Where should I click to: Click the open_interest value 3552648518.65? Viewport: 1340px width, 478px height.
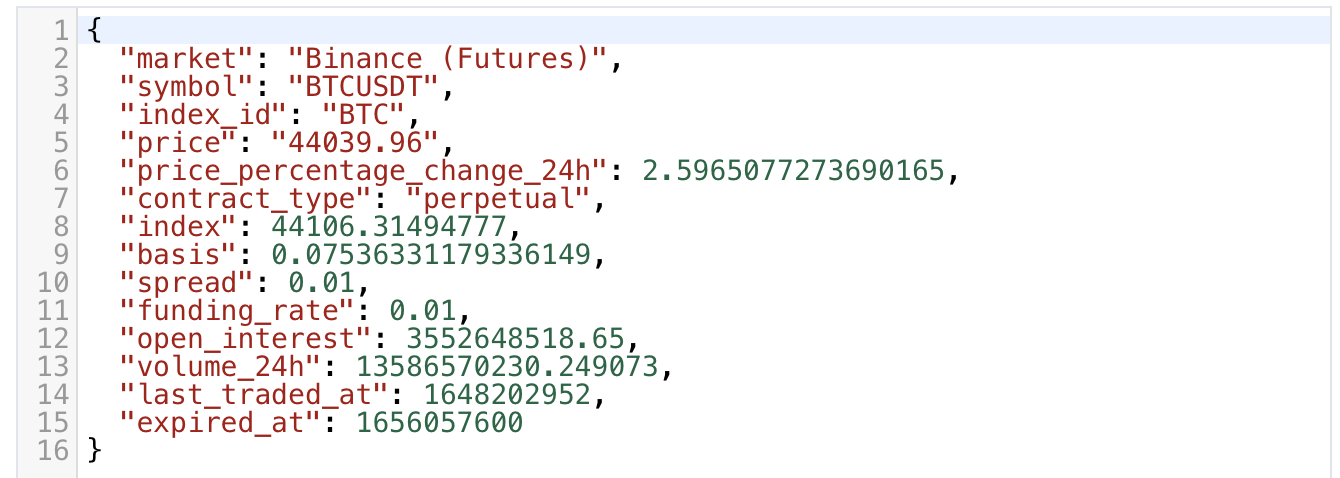507,339
